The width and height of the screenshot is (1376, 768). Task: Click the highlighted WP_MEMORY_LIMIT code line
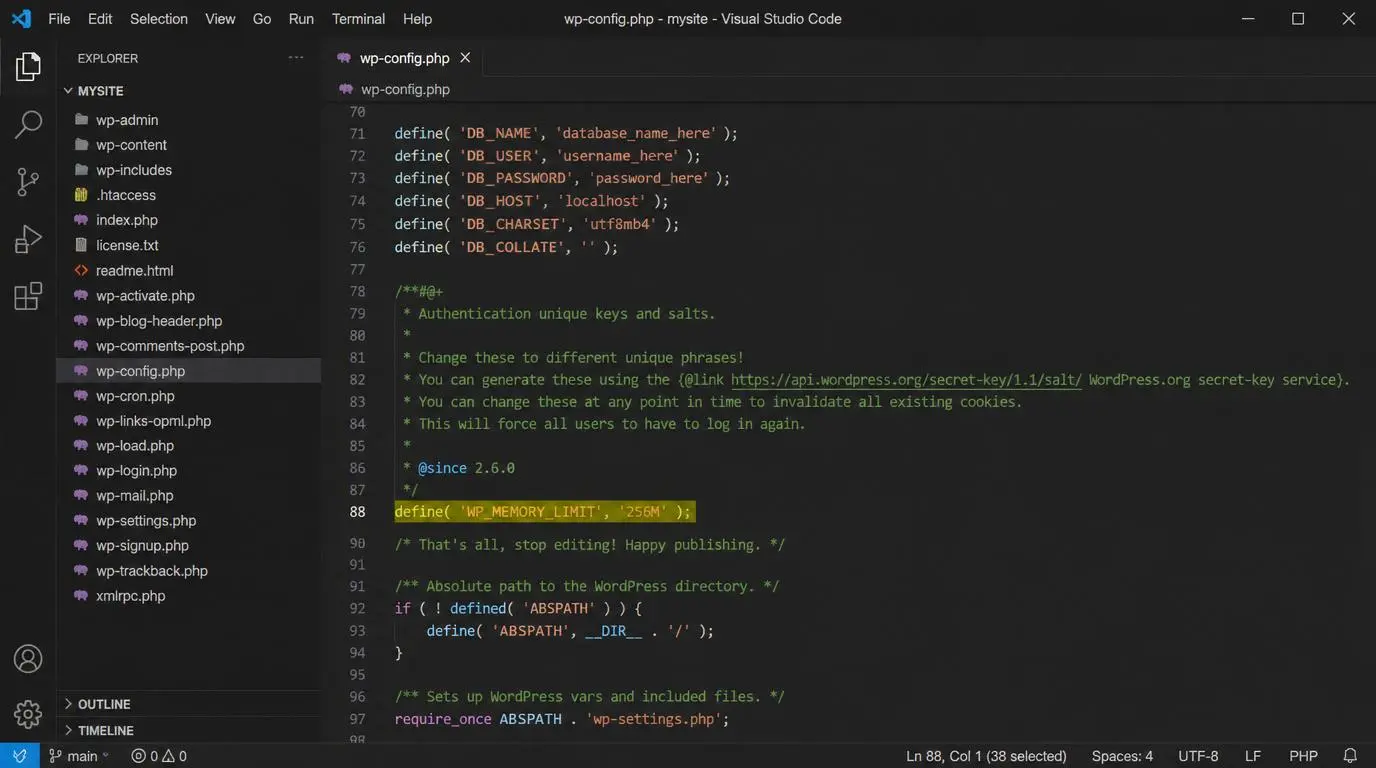pyautogui.click(x=543, y=512)
